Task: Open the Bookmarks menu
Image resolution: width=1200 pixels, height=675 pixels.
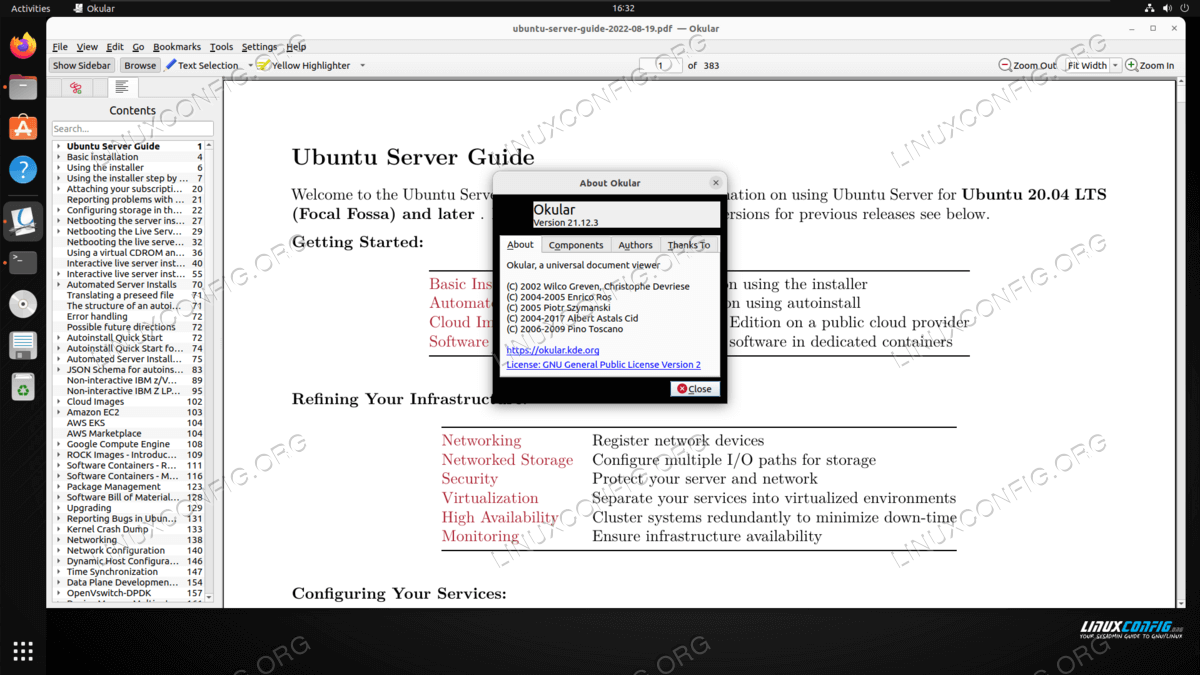Action: (x=177, y=47)
